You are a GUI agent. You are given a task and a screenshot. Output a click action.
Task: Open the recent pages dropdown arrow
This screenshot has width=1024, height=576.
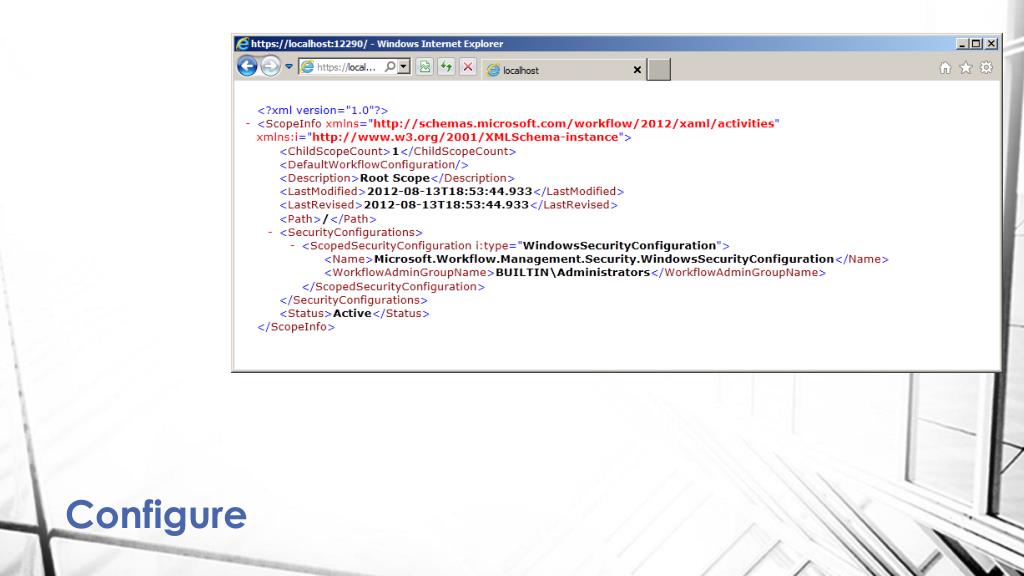point(289,67)
